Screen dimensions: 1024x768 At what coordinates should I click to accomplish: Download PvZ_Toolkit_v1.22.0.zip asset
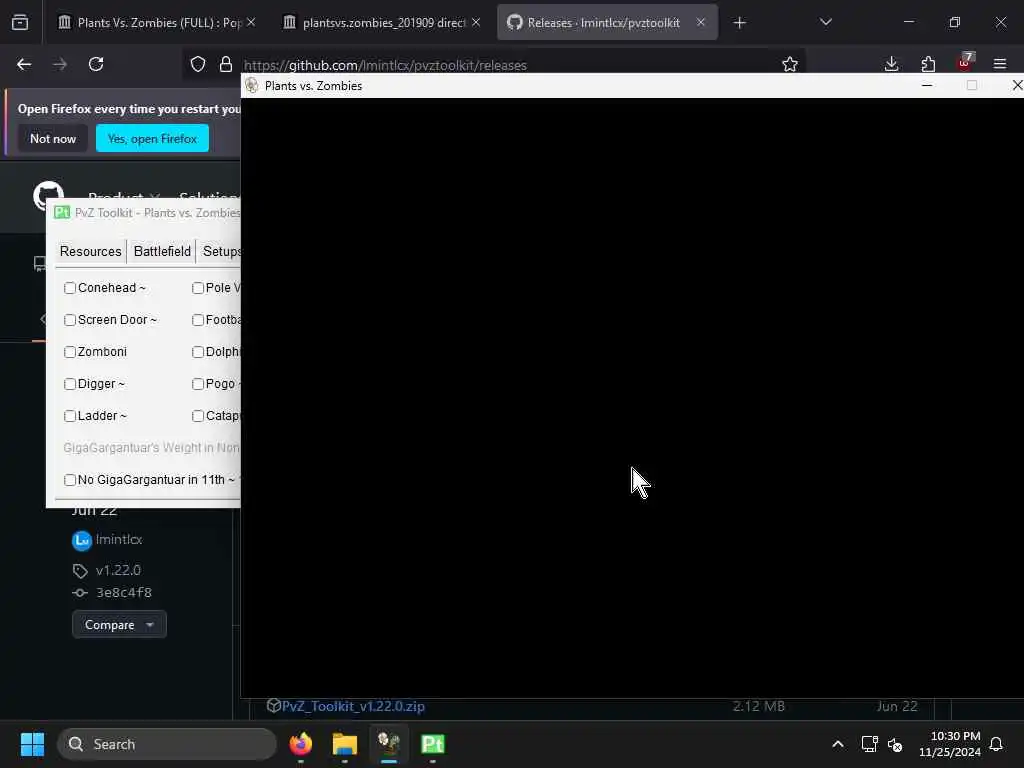click(353, 706)
